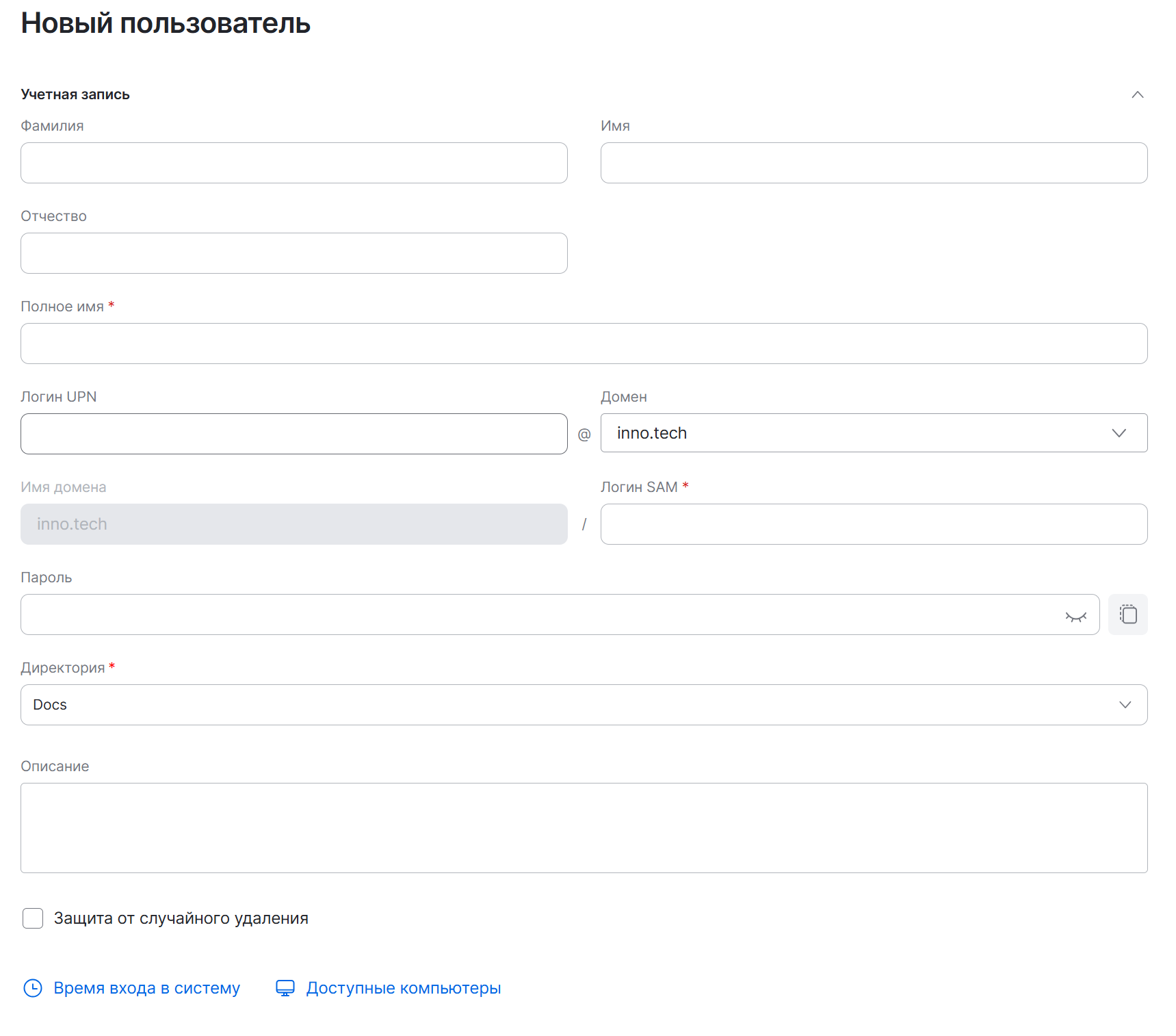Focus the Имя text field
Image resolution: width=1176 pixels, height=1036 pixels.
click(x=873, y=163)
